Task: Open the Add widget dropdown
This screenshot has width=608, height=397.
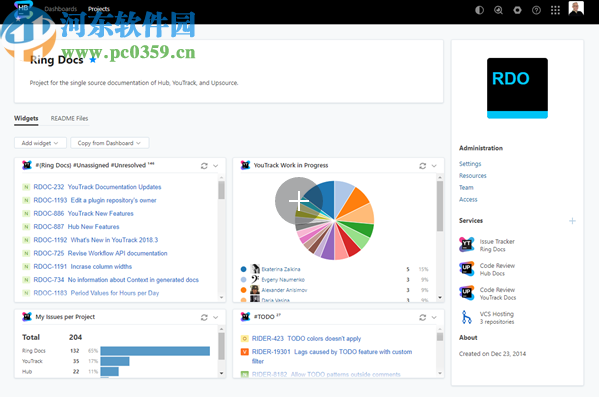Action: [40, 143]
